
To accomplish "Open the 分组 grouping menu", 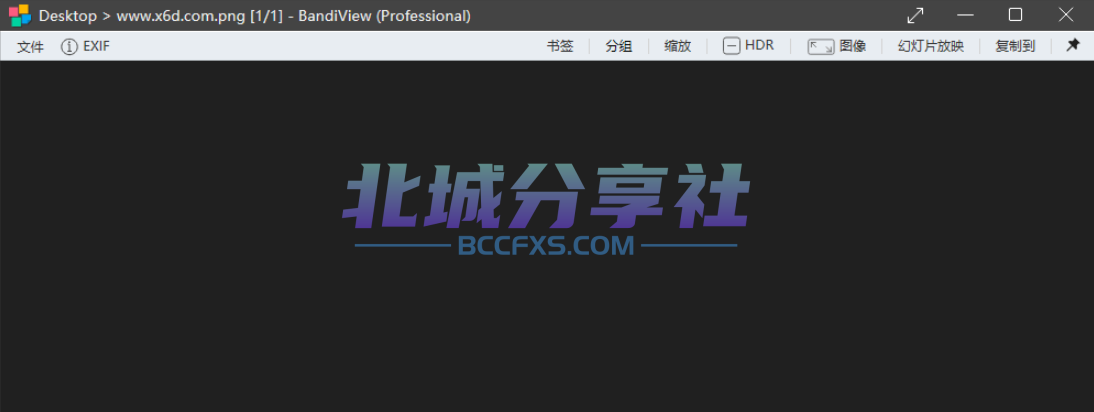I will pyautogui.click(x=619, y=47).
